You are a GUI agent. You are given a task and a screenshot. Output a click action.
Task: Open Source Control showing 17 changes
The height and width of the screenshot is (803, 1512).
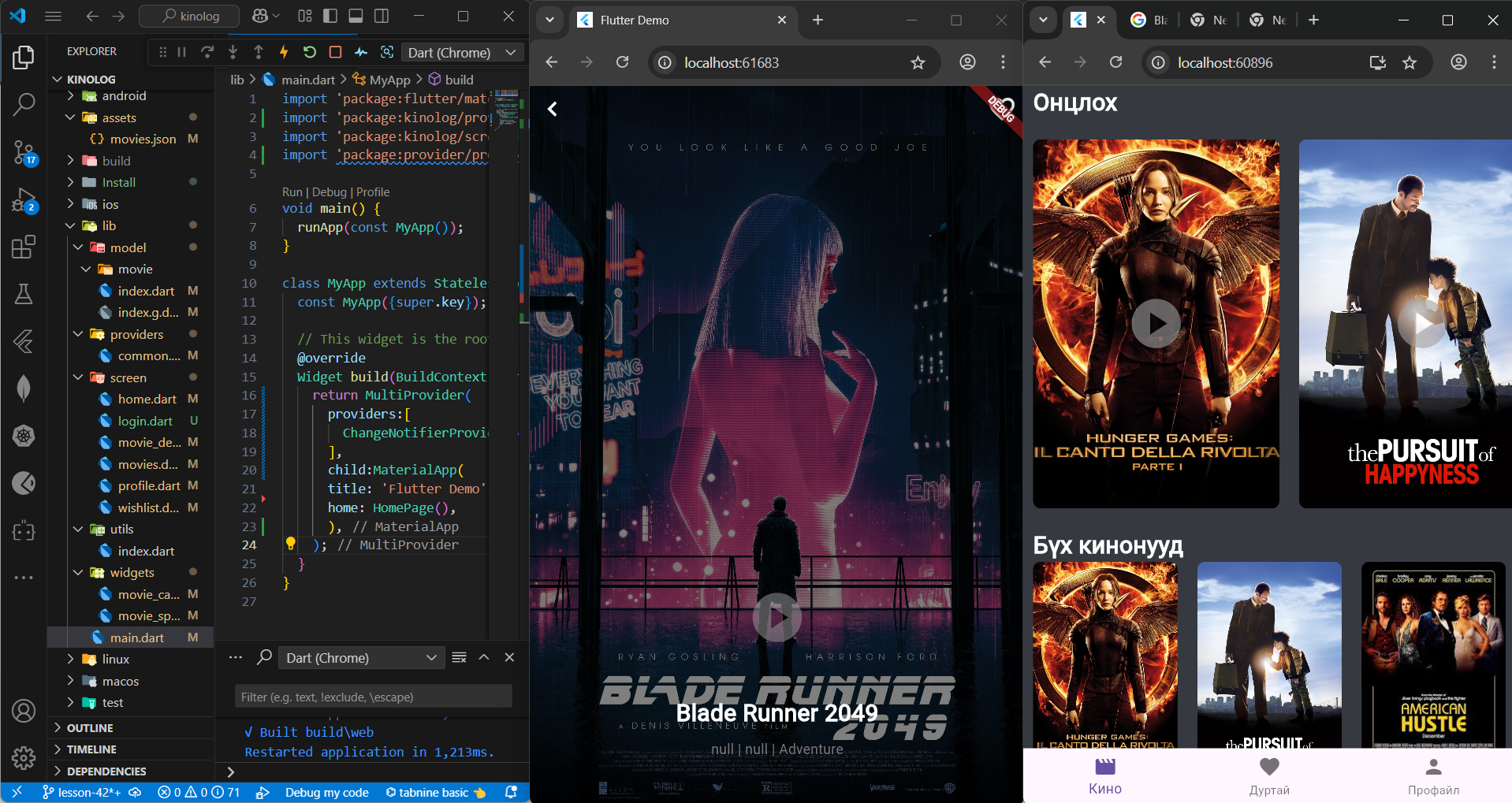[24, 154]
